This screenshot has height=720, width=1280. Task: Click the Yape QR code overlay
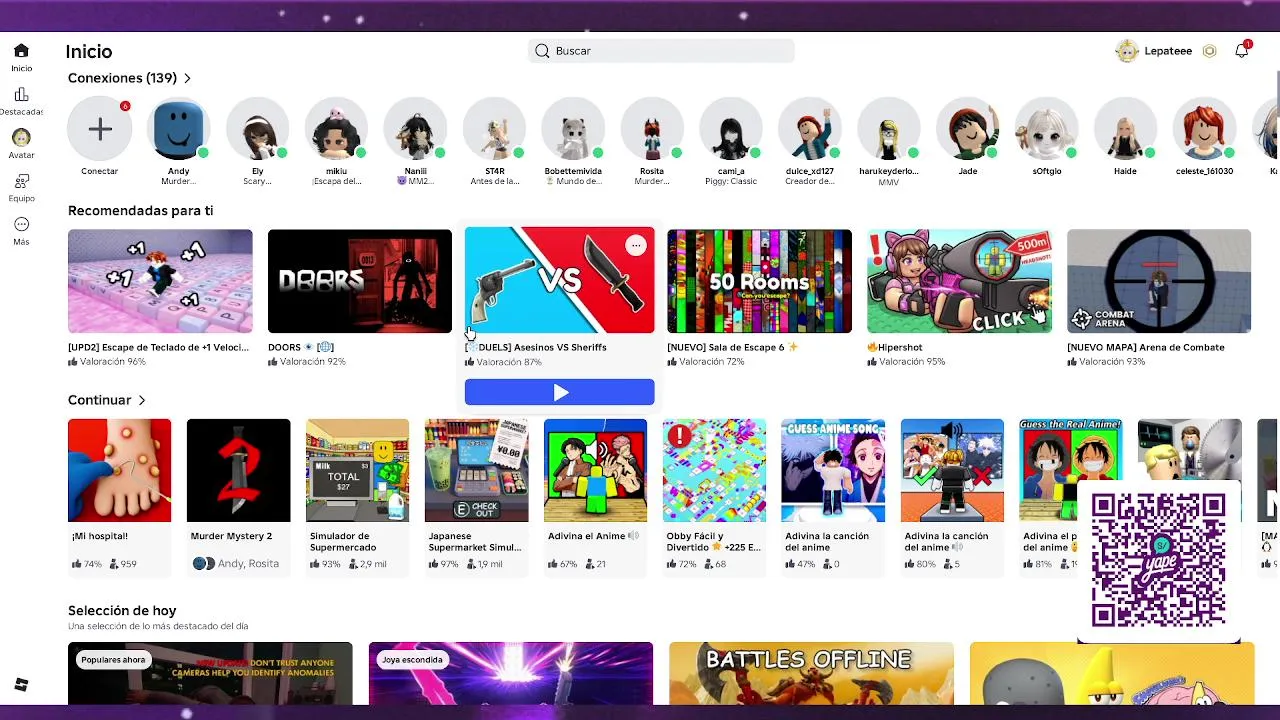coord(1159,561)
